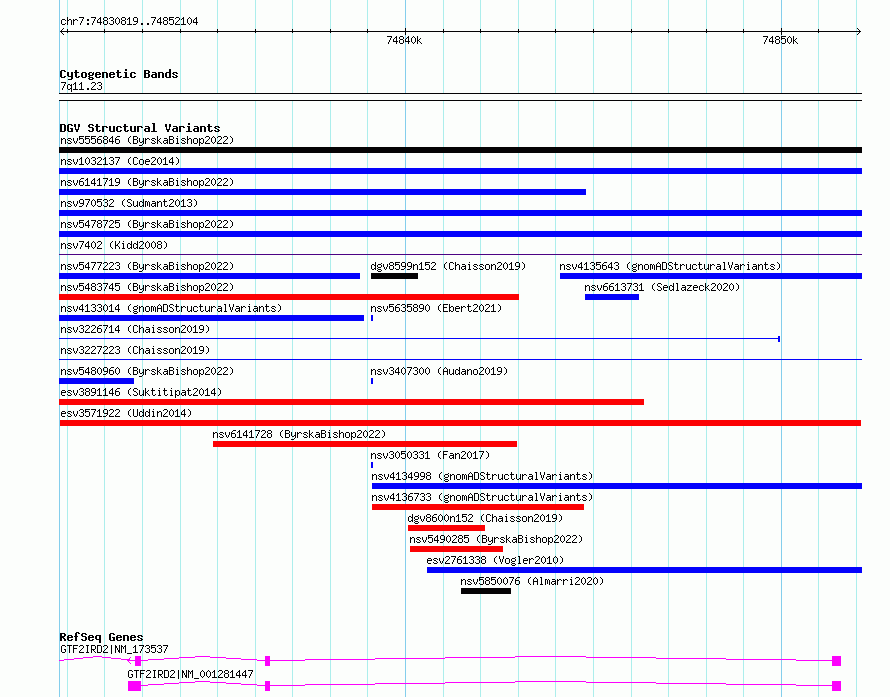This screenshot has width=890, height=697.
Task: Select the nsv3226714 (Chaisson2019) label
Action: (135, 329)
